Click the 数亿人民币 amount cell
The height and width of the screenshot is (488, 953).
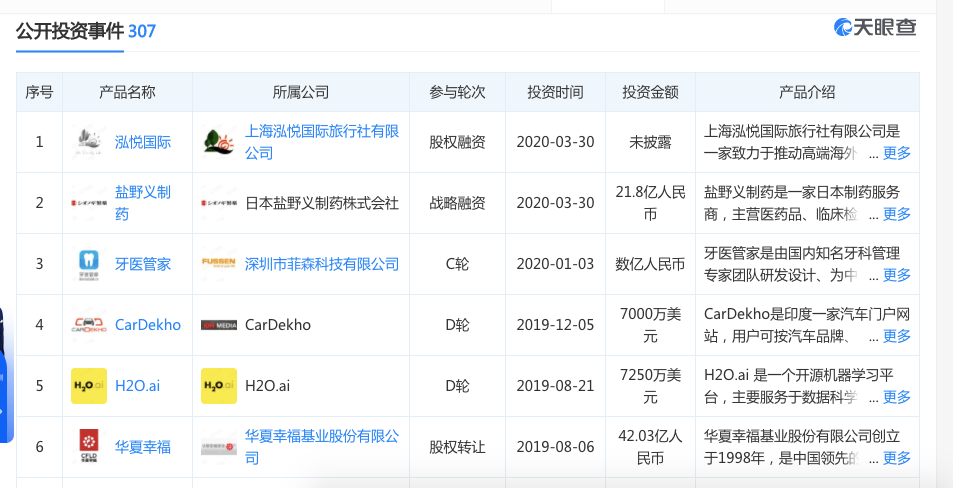[x=650, y=264]
